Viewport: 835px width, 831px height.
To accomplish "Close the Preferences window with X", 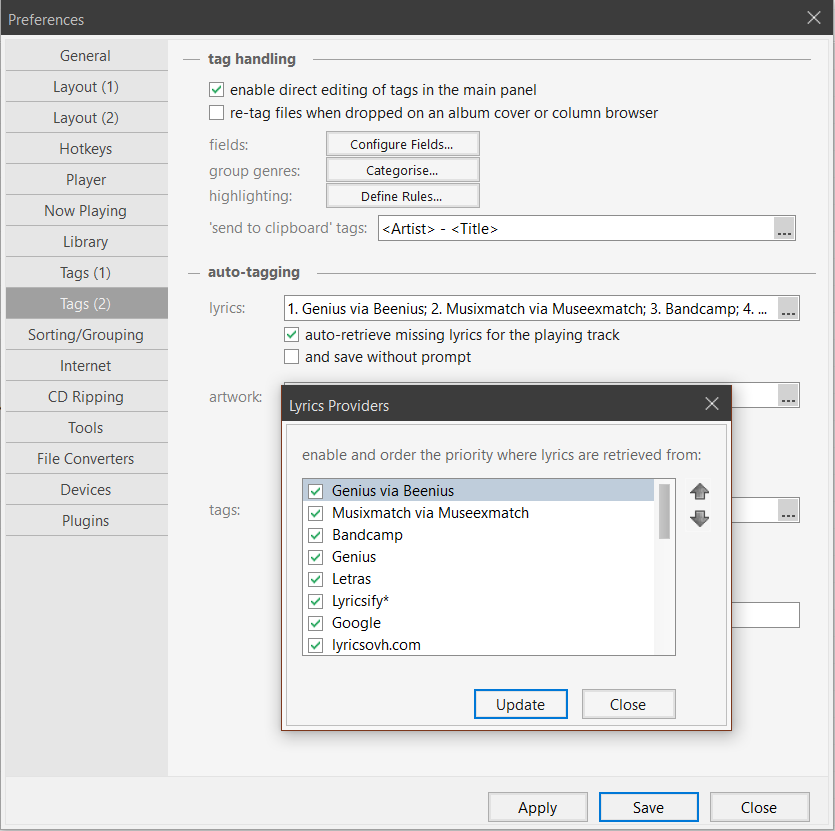I will [814, 18].
